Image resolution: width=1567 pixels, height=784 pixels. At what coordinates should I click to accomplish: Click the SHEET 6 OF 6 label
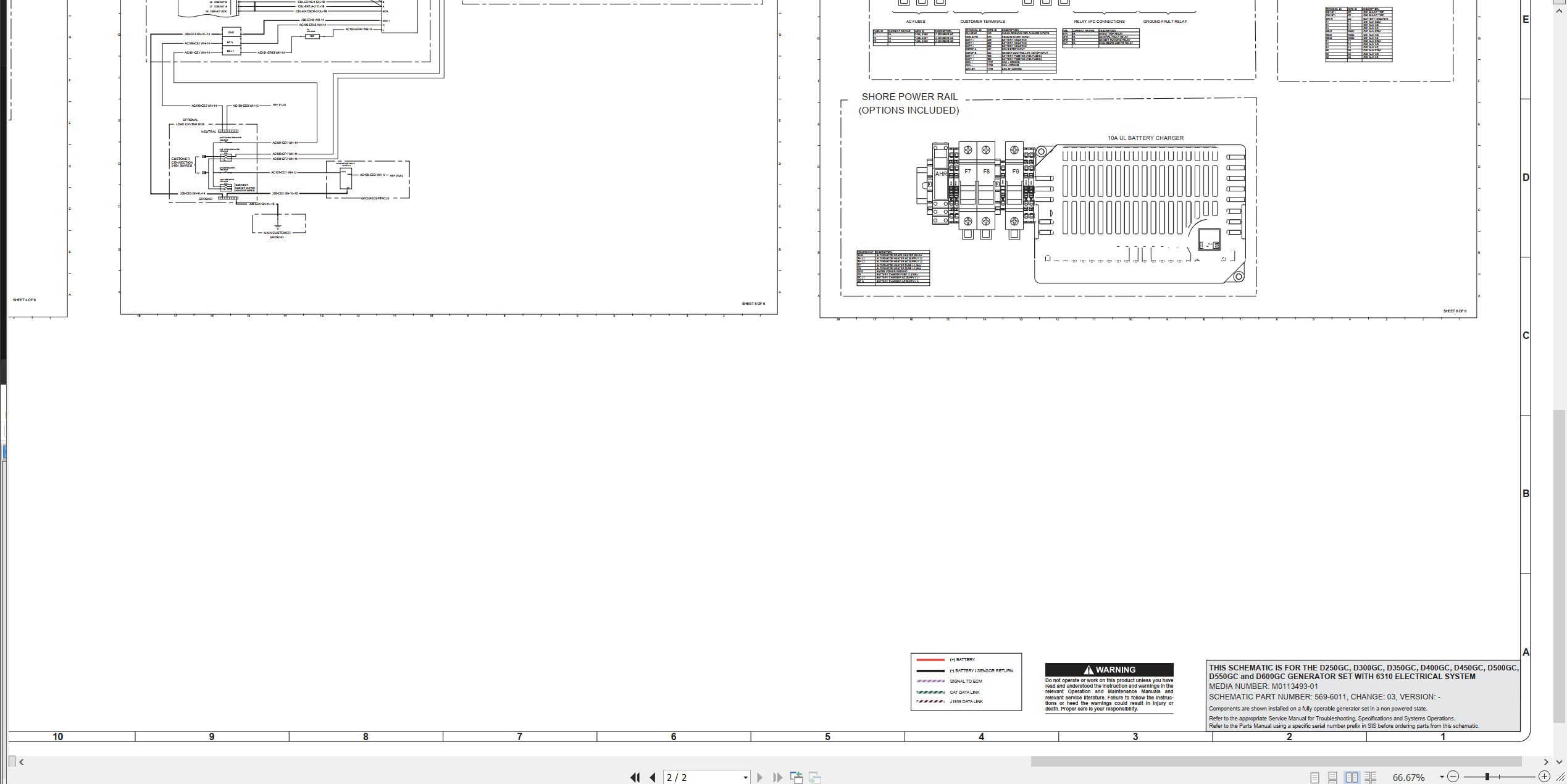click(1455, 311)
